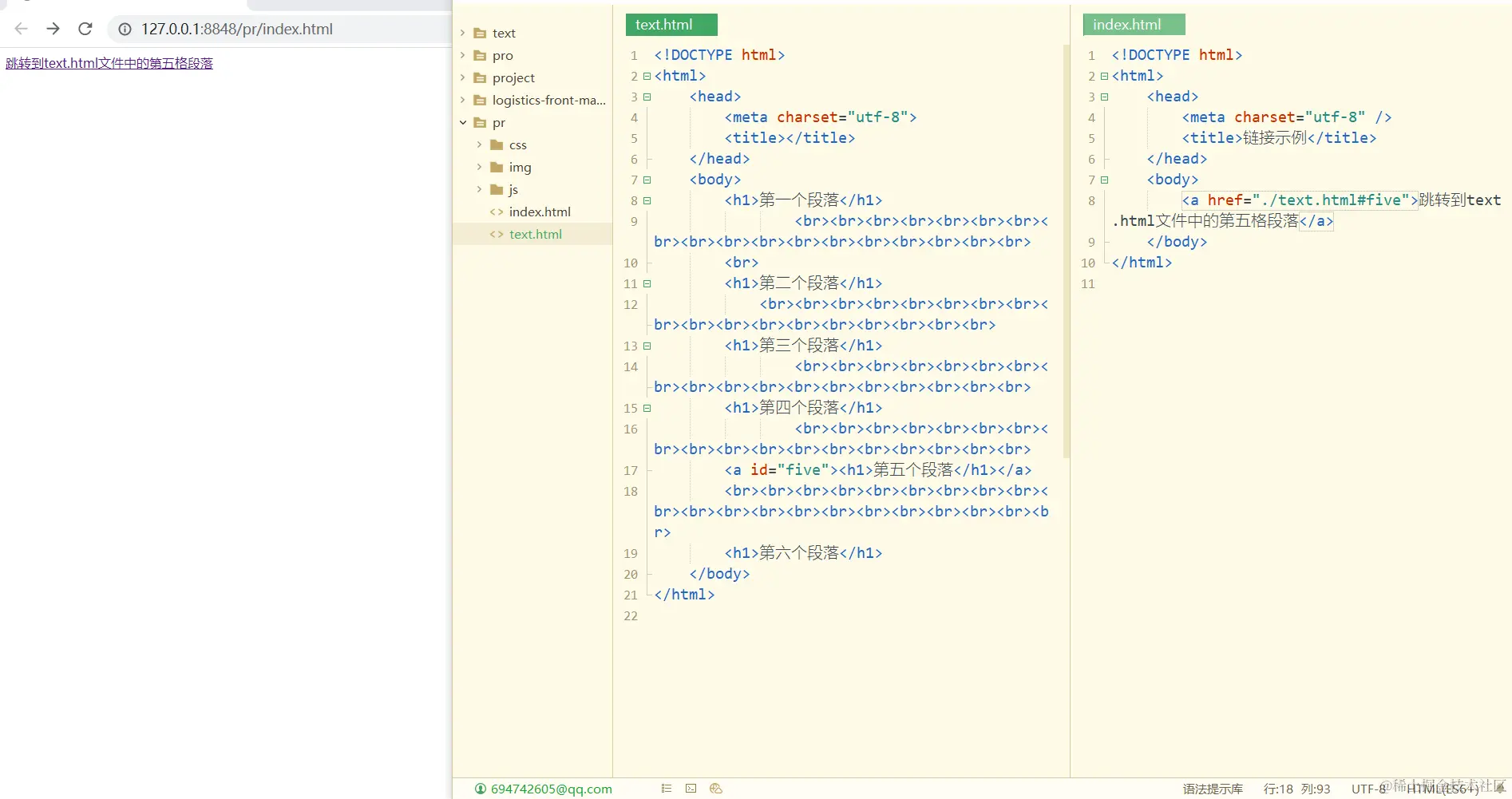Open the terminal icon in status bar

click(x=691, y=789)
